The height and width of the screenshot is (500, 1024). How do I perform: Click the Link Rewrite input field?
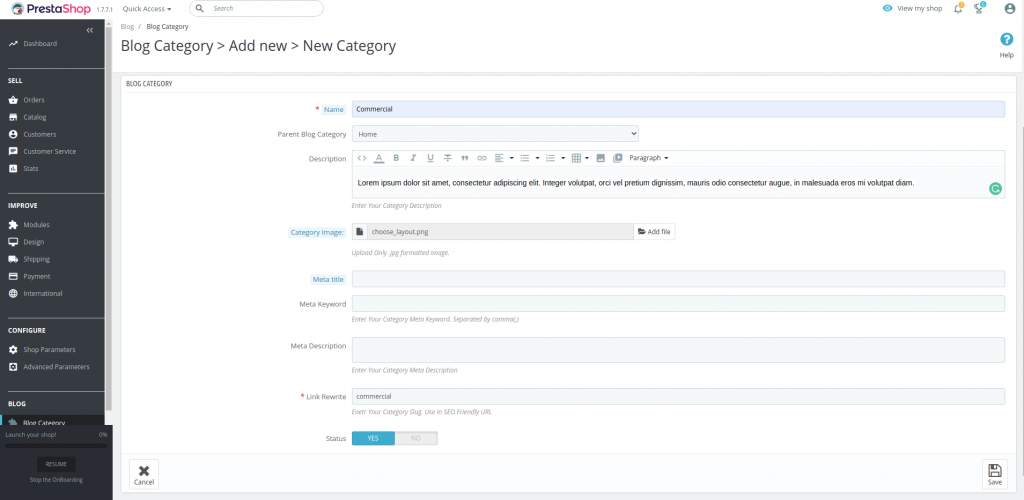[678, 396]
